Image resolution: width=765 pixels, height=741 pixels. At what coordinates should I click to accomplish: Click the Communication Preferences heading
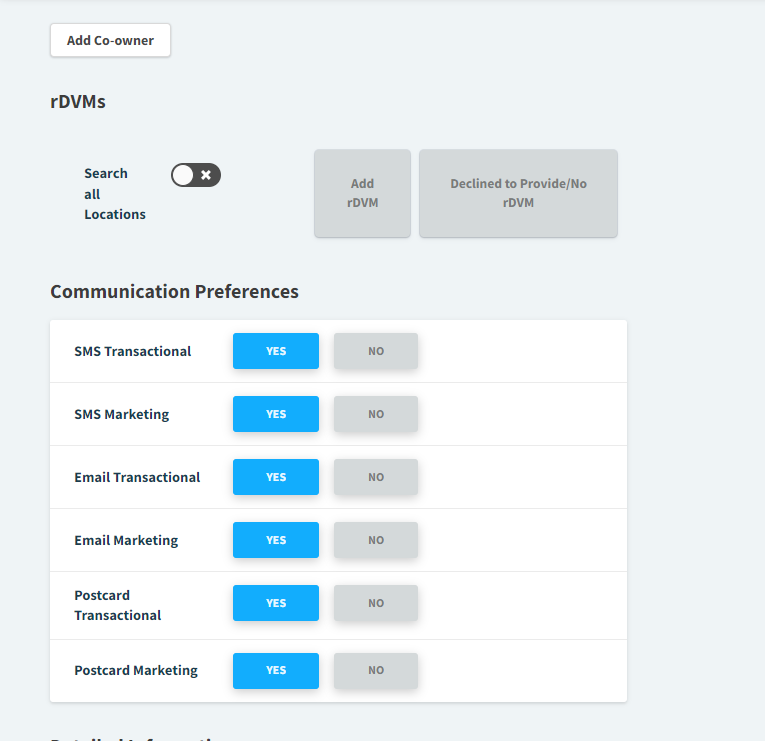(174, 292)
